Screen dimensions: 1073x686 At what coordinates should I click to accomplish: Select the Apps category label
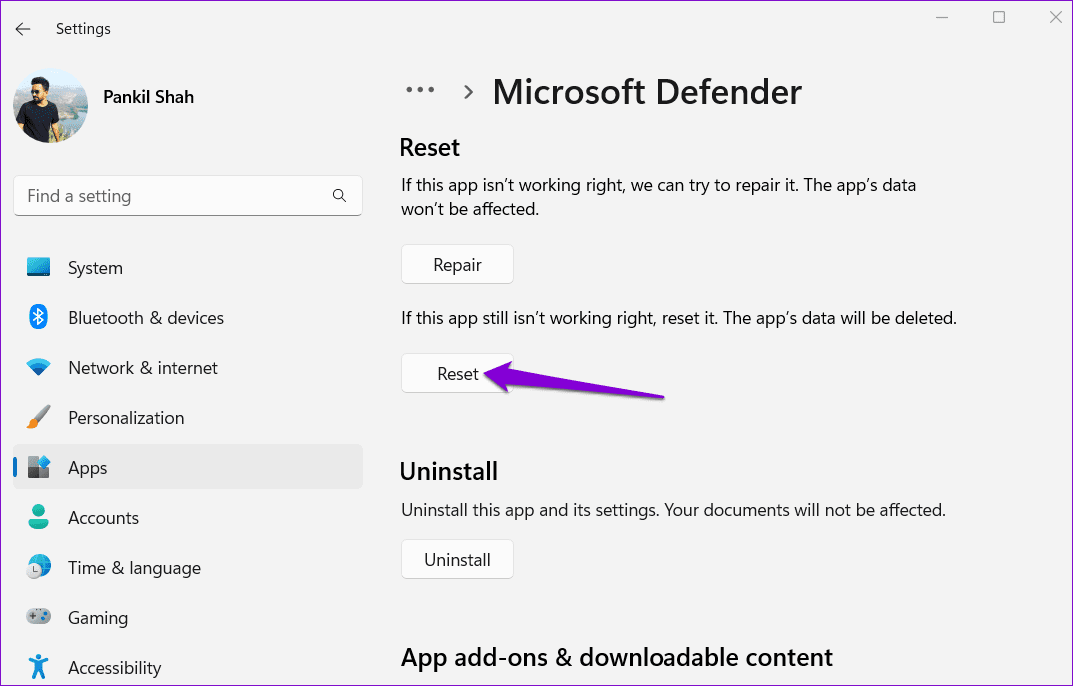88,468
